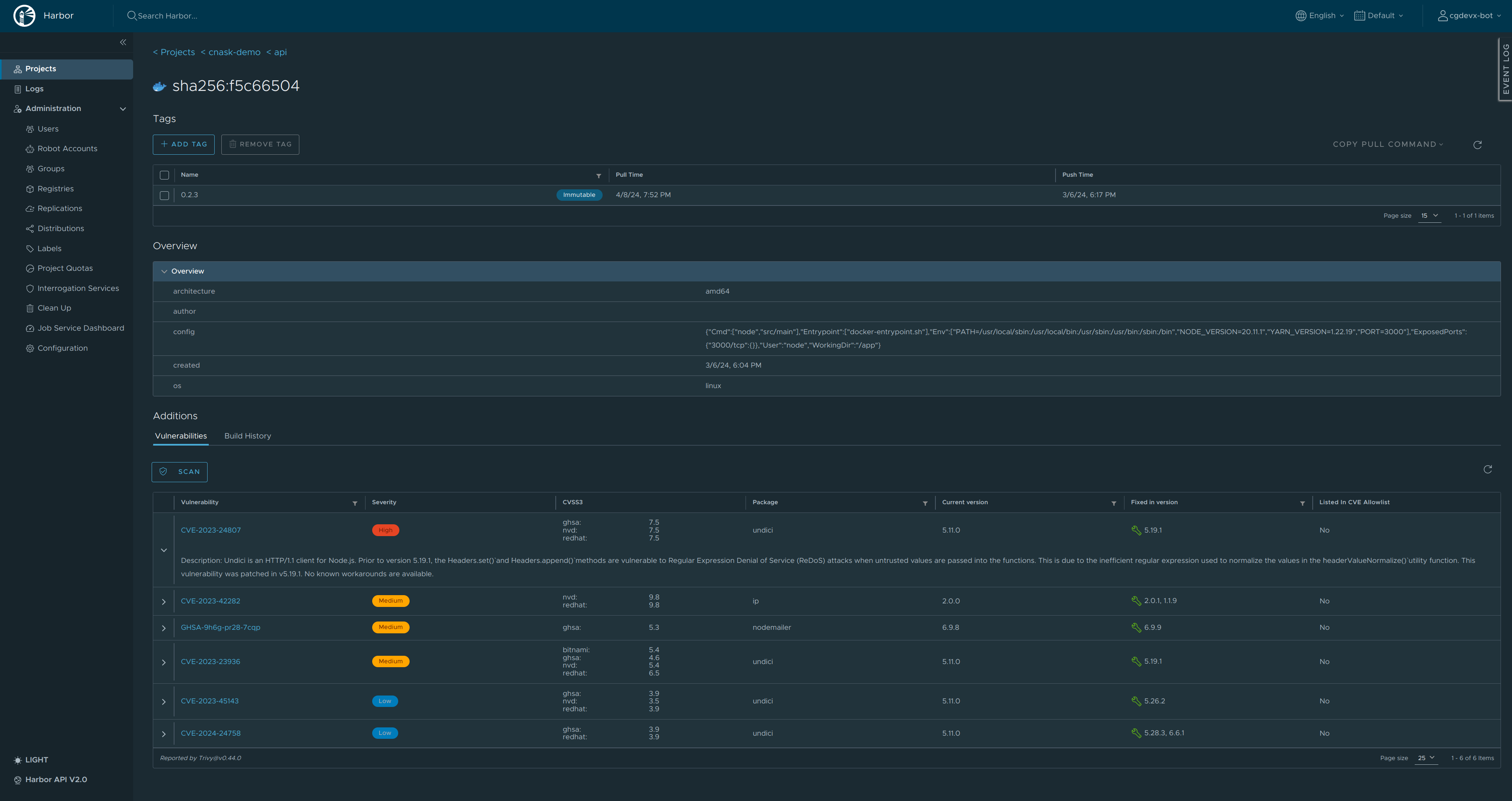This screenshot has width=1512, height=801.
Task: Switch to the Build History tab
Action: pos(247,436)
